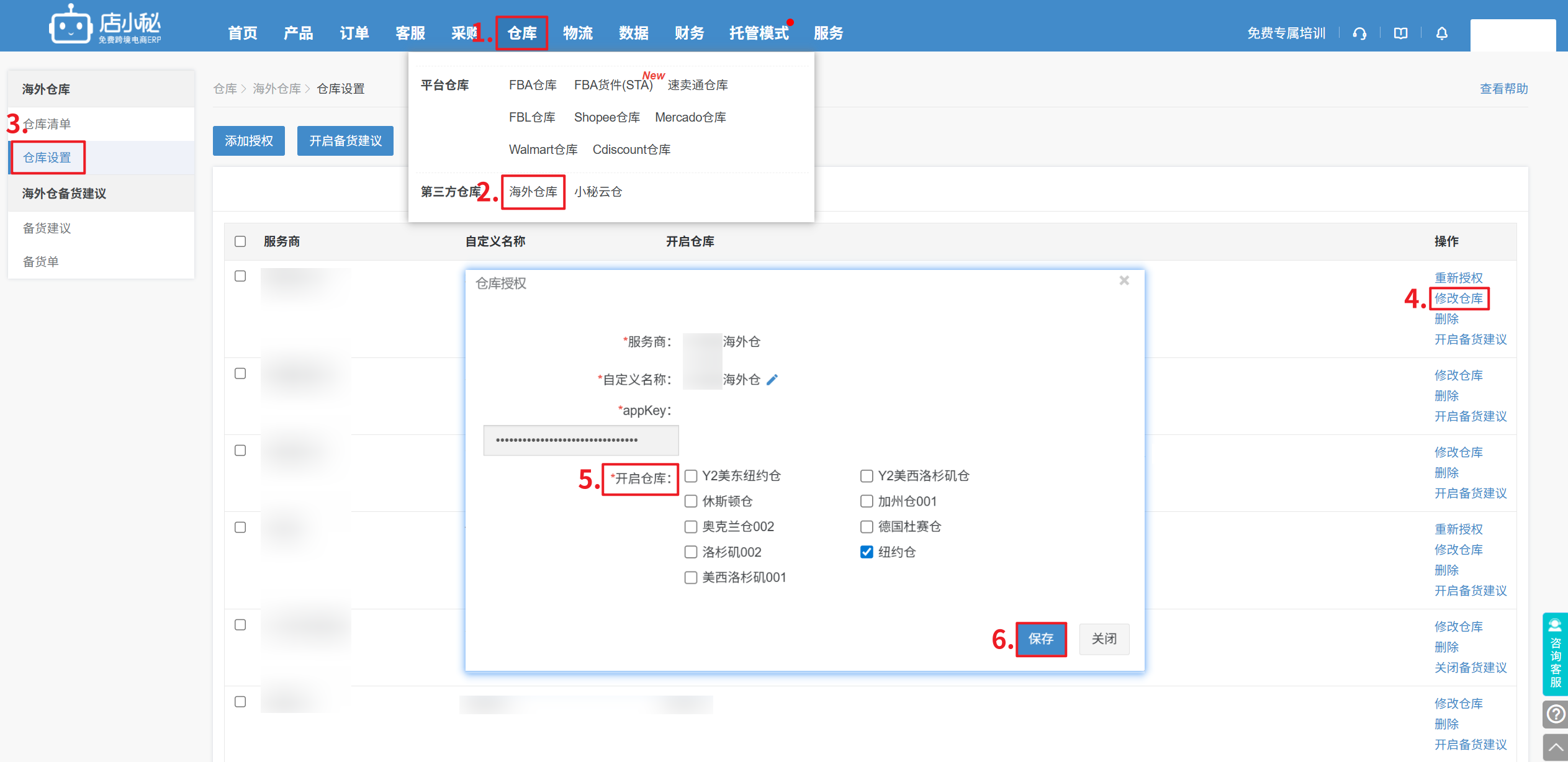Click the pencil edit icon beside custom name
1568x762 pixels.
(x=772, y=380)
